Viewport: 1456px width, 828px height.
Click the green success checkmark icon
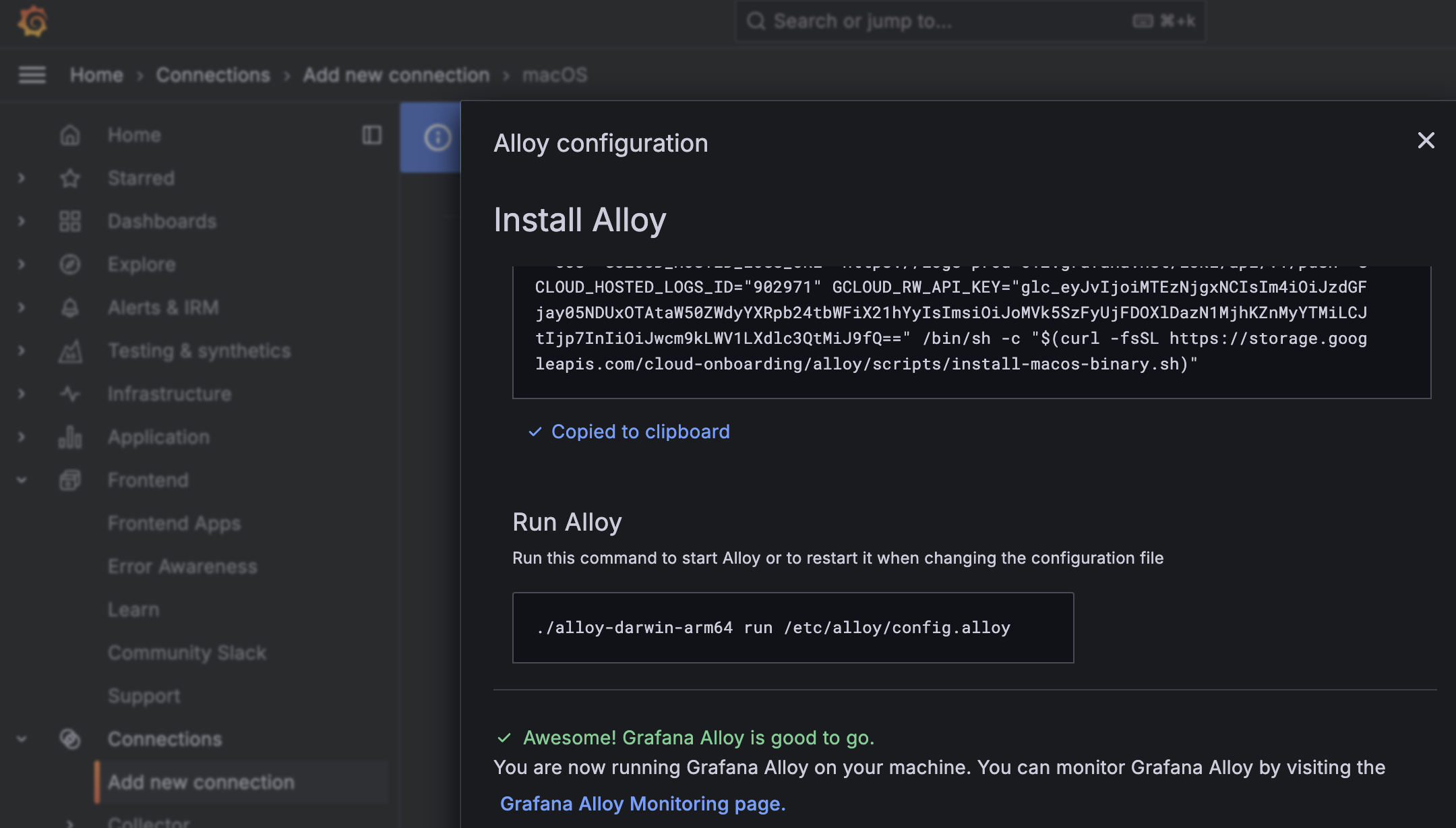(x=504, y=738)
